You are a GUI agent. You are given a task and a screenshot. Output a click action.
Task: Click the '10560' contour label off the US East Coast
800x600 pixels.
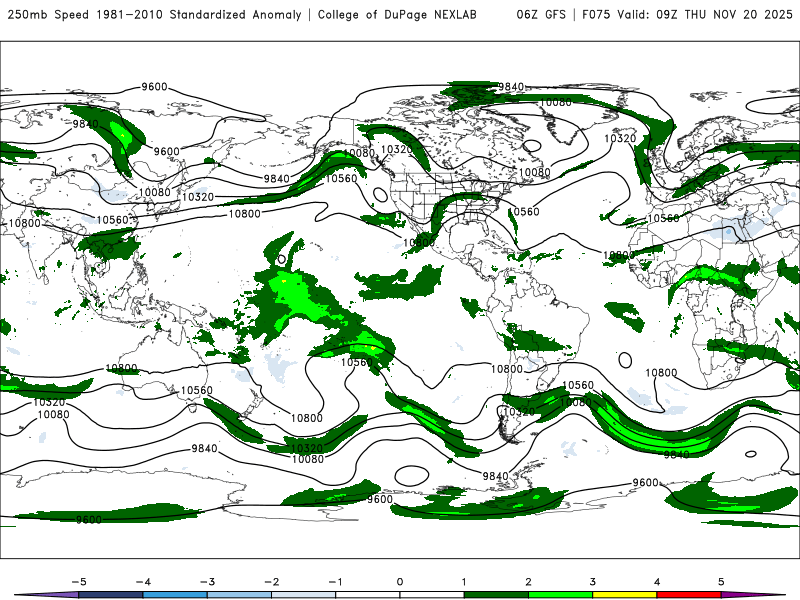click(x=523, y=211)
